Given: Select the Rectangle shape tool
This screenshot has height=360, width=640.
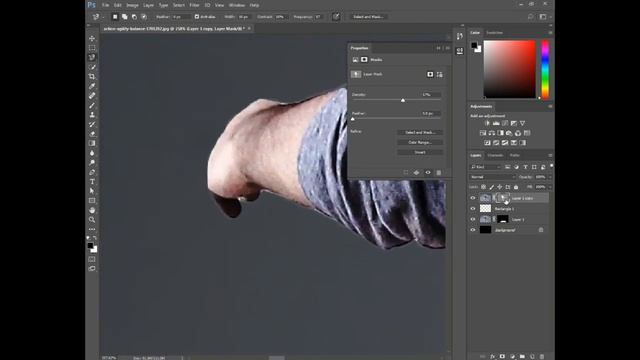Looking at the screenshot, I should [92, 201].
